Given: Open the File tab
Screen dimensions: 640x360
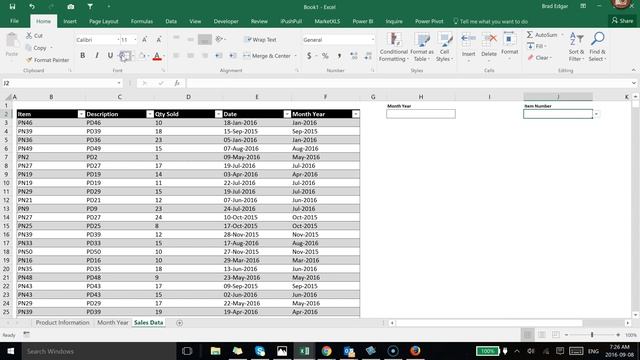Looking at the screenshot, I should pyautogui.click(x=14, y=21).
